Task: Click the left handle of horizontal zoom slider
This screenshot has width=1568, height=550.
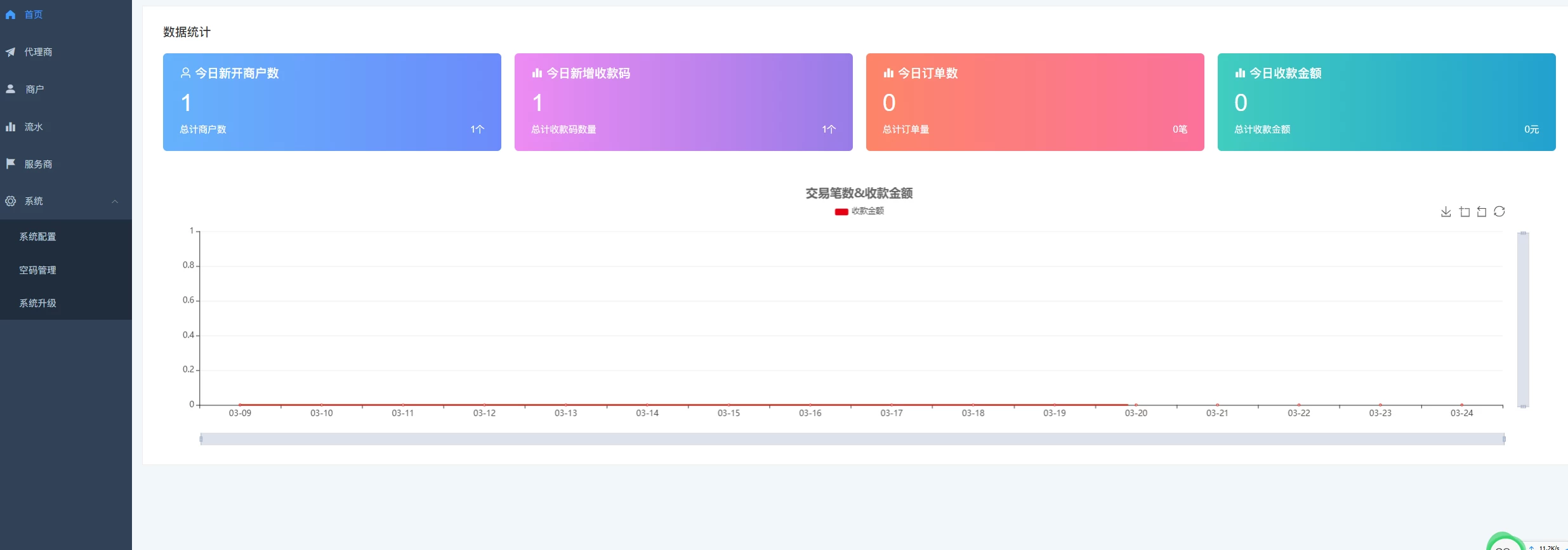Action: pos(201,439)
